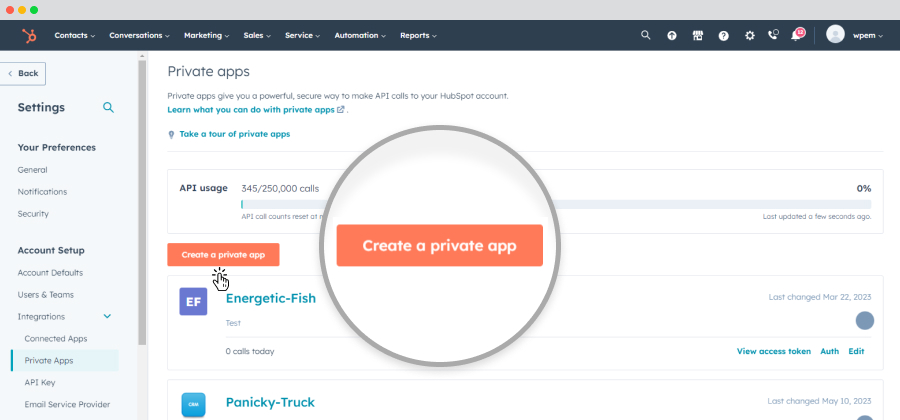This screenshot has height=420, width=900.
Task: Click the Private apps page heading
Action: click(x=208, y=72)
